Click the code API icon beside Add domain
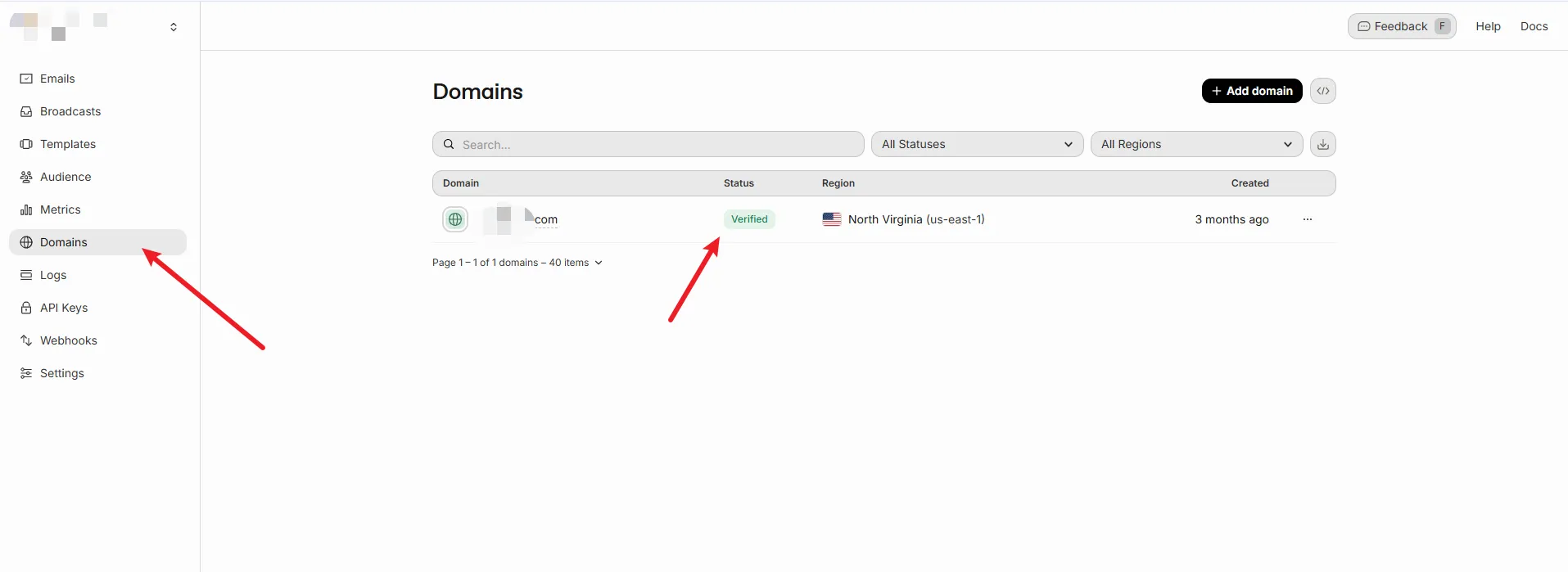Viewport: 1568px width, 572px height. (x=1322, y=91)
